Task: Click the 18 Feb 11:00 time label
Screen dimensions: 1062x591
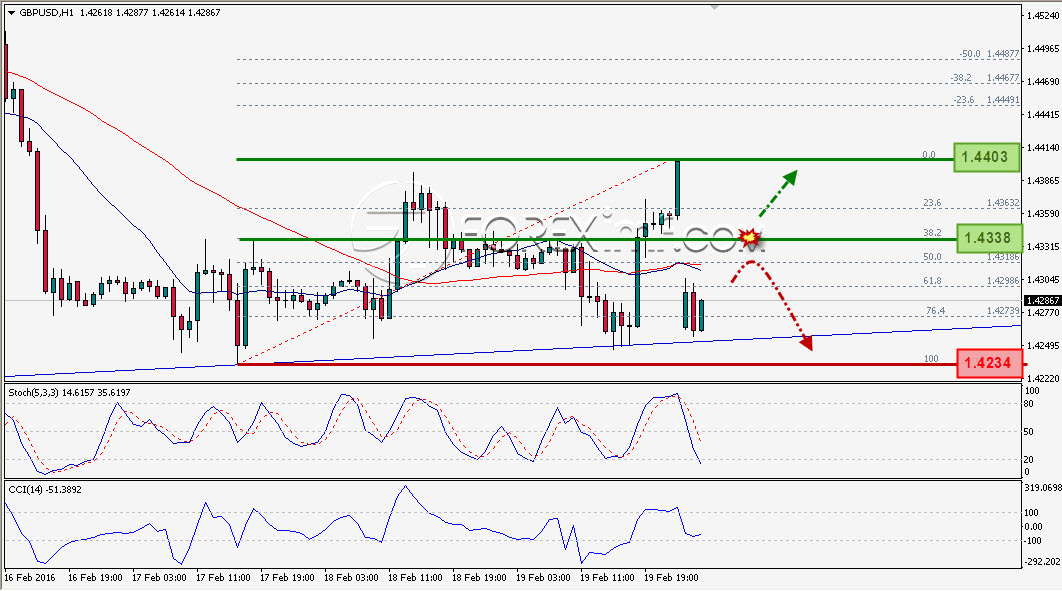Action: click(x=415, y=577)
